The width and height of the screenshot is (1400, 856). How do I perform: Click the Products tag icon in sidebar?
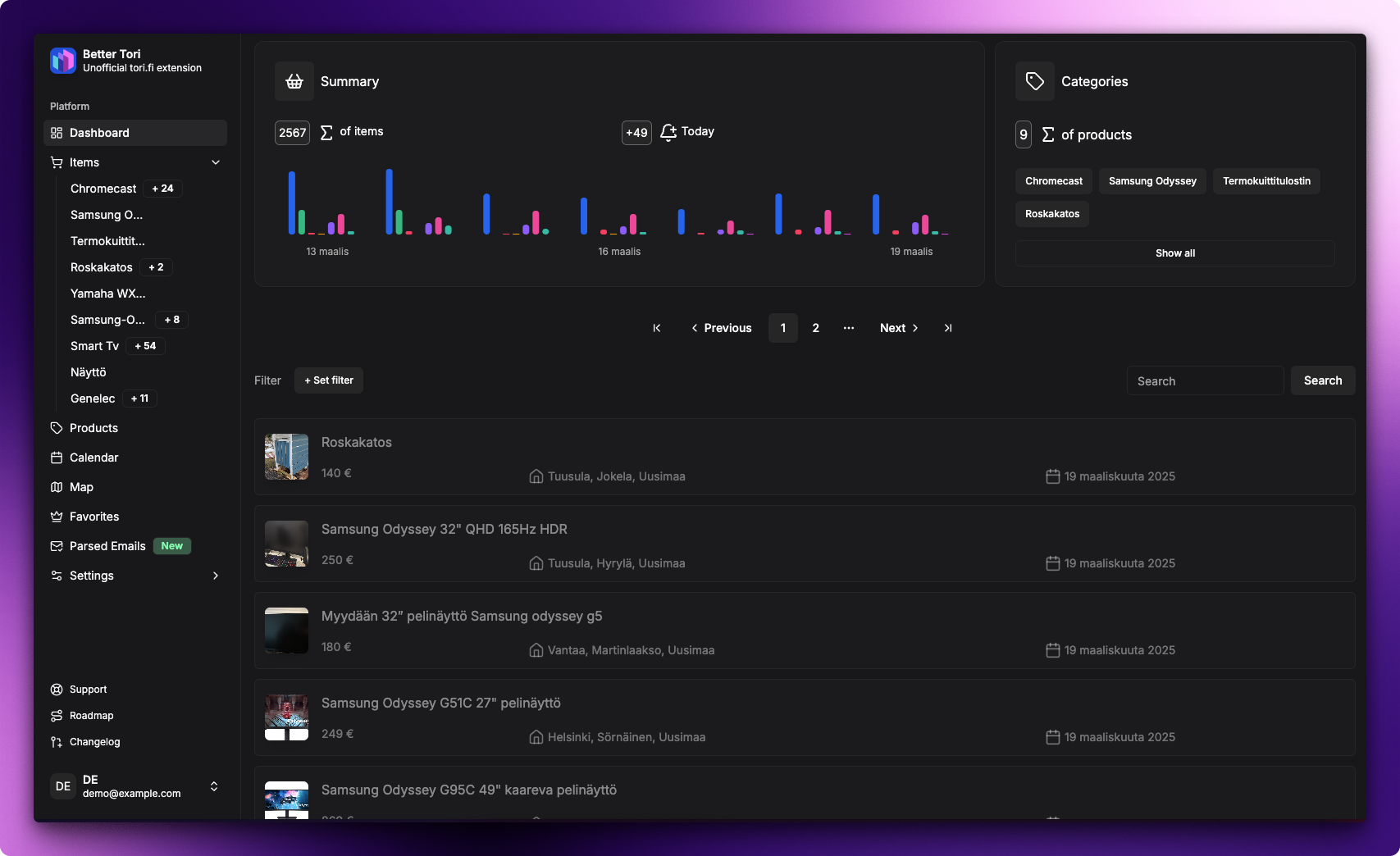pos(57,428)
